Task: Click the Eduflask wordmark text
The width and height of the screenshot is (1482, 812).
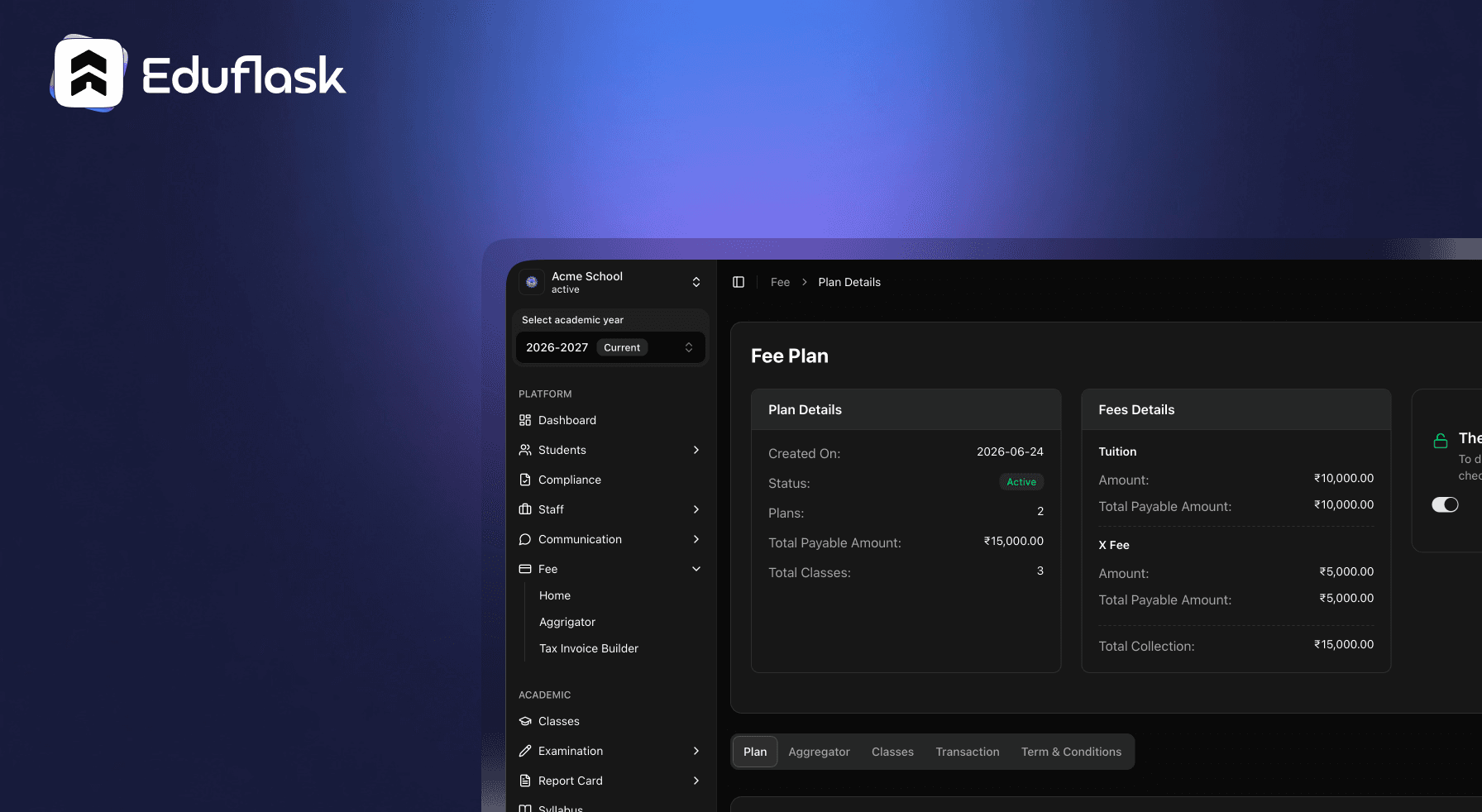Action: (x=244, y=76)
